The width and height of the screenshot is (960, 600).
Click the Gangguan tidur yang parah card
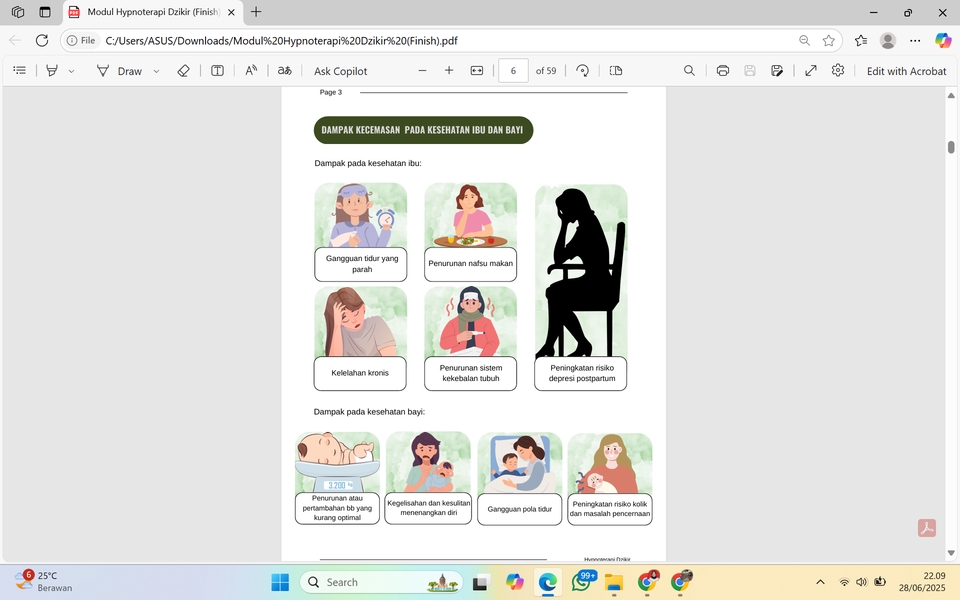[x=361, y=232]
